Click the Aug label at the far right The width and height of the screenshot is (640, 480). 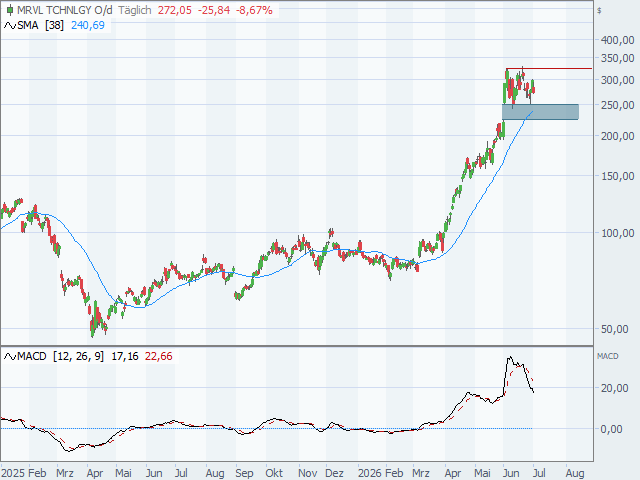click(x=575, y=473)
